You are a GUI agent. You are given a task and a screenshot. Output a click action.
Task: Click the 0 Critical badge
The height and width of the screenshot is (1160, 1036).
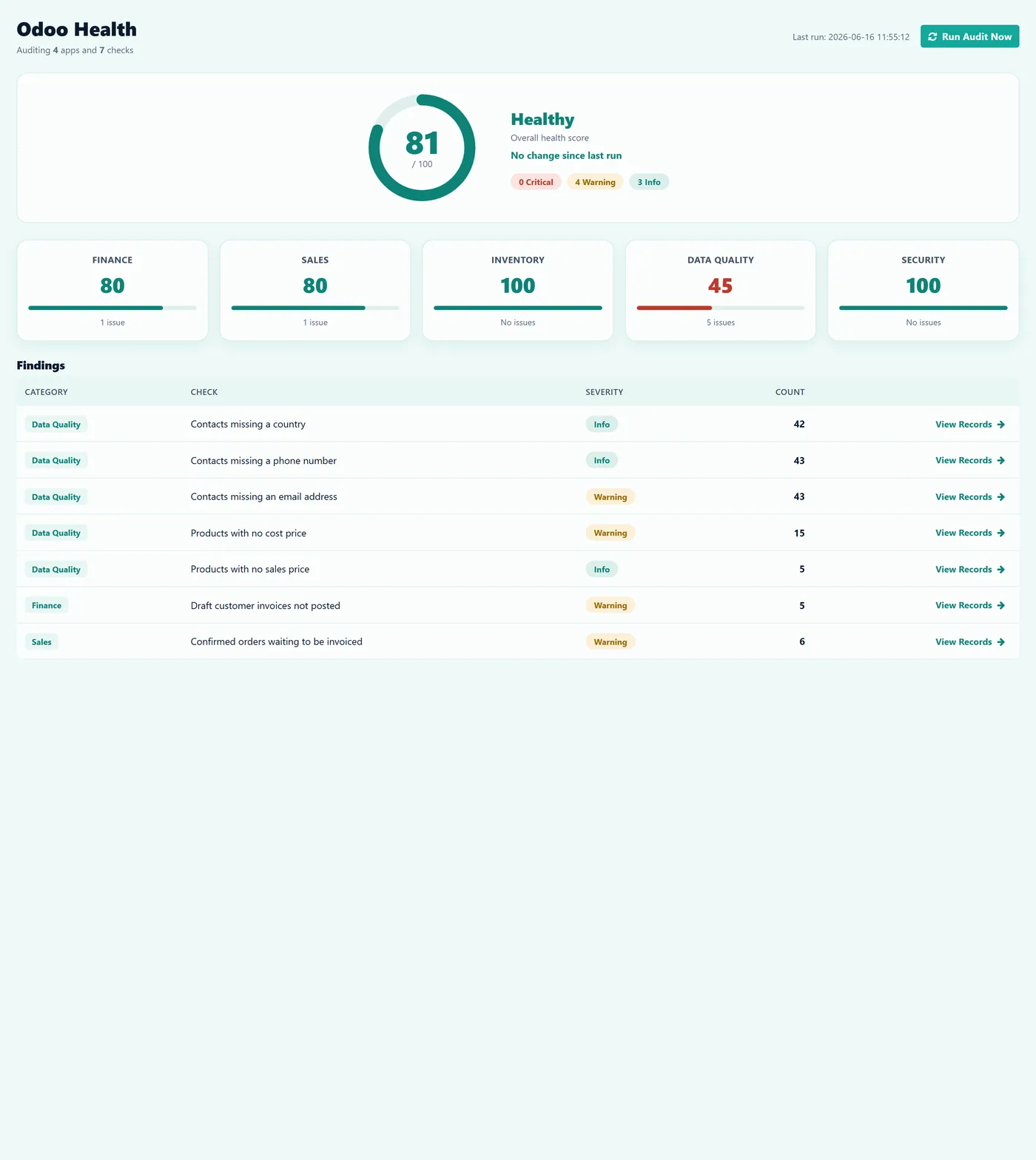(x=536, y=182)
